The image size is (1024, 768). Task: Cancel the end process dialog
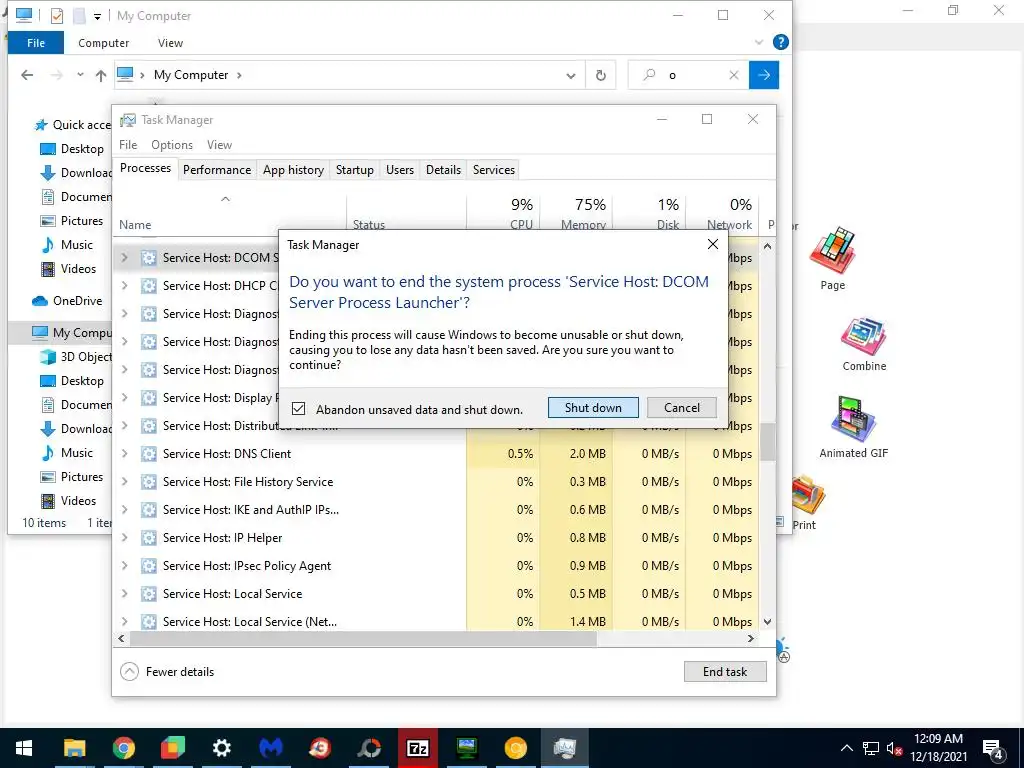pyautogui.click(x=682, y=408)
